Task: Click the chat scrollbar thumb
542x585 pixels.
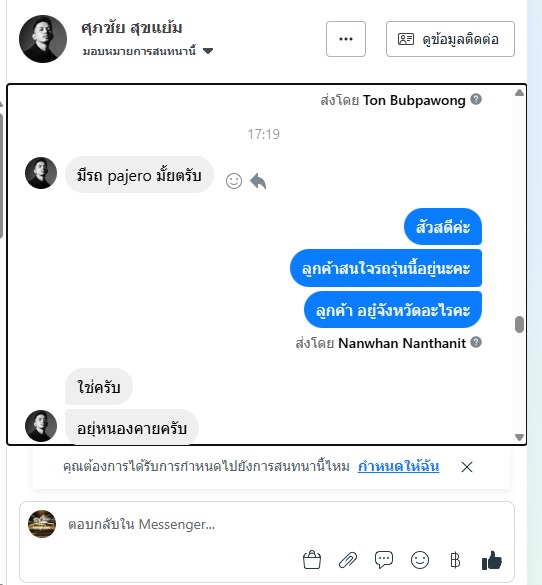Action: coord(519,324)
